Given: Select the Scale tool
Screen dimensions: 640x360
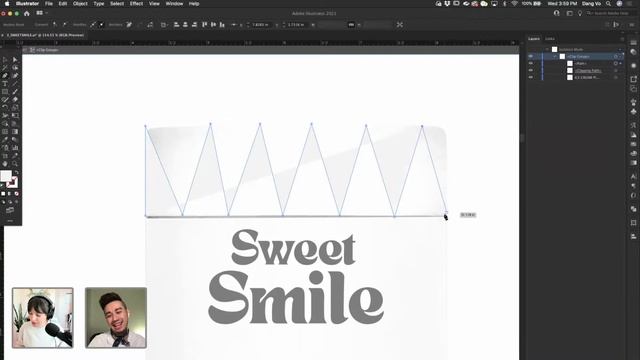Looking at the screenshot, I should tap(15, 108).
